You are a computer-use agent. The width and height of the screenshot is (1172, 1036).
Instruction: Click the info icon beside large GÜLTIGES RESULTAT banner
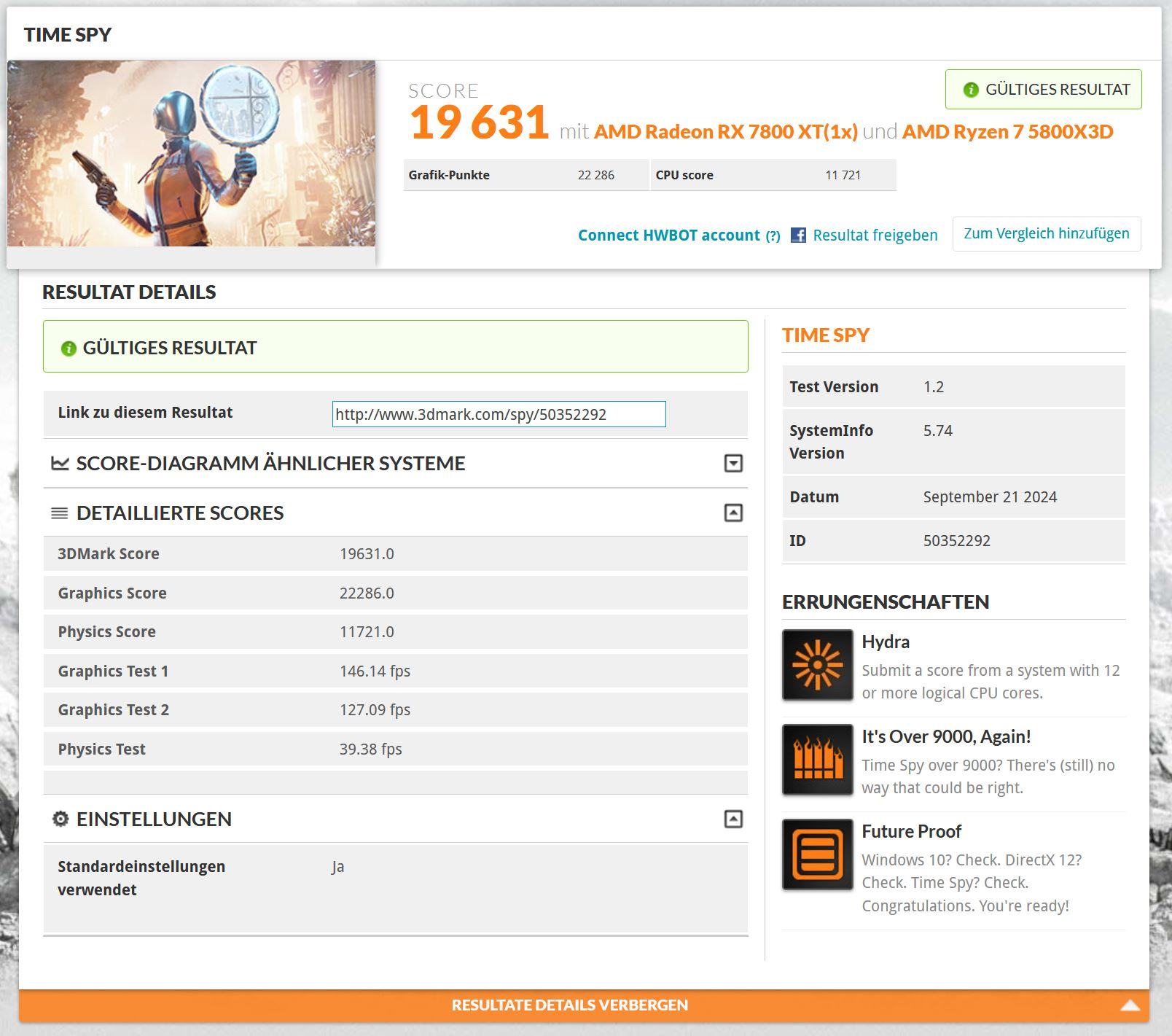69,348
